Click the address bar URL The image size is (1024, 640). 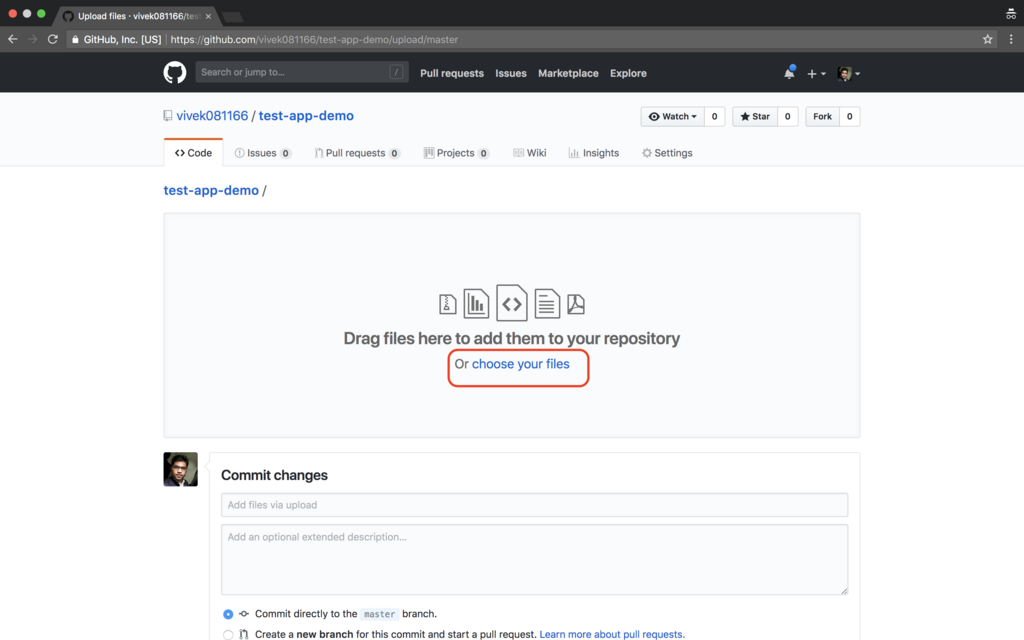click(314, 39)
